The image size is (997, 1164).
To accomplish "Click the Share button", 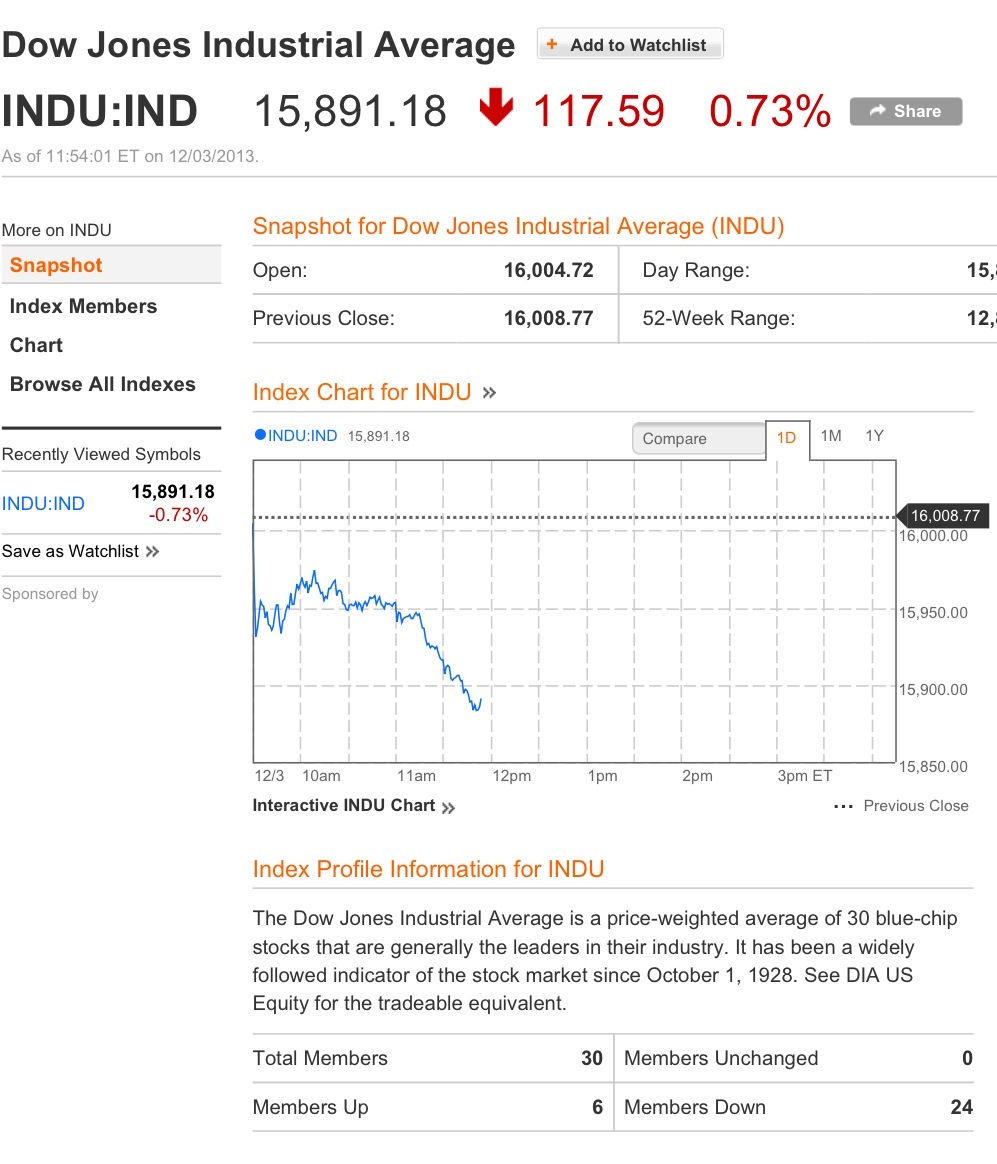I will 906,111.
